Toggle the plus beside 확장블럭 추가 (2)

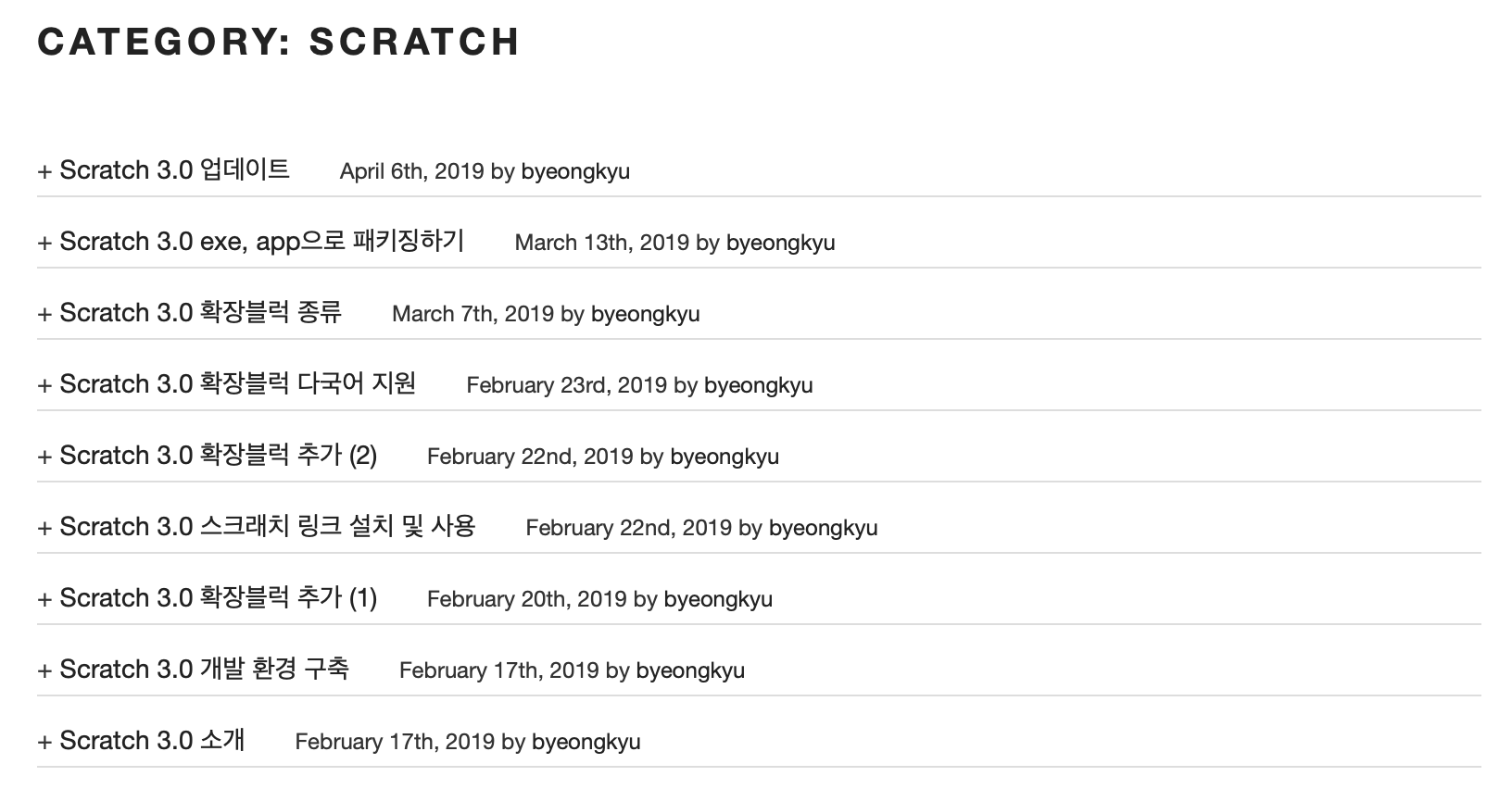(x=44, y=457)
